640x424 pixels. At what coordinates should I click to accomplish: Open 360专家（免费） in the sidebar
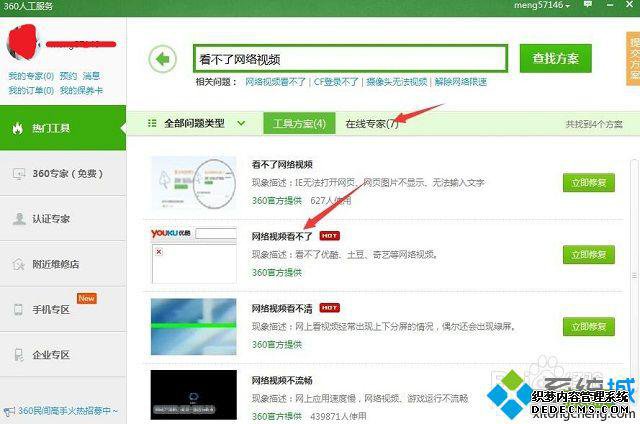(x=63, y=173)
